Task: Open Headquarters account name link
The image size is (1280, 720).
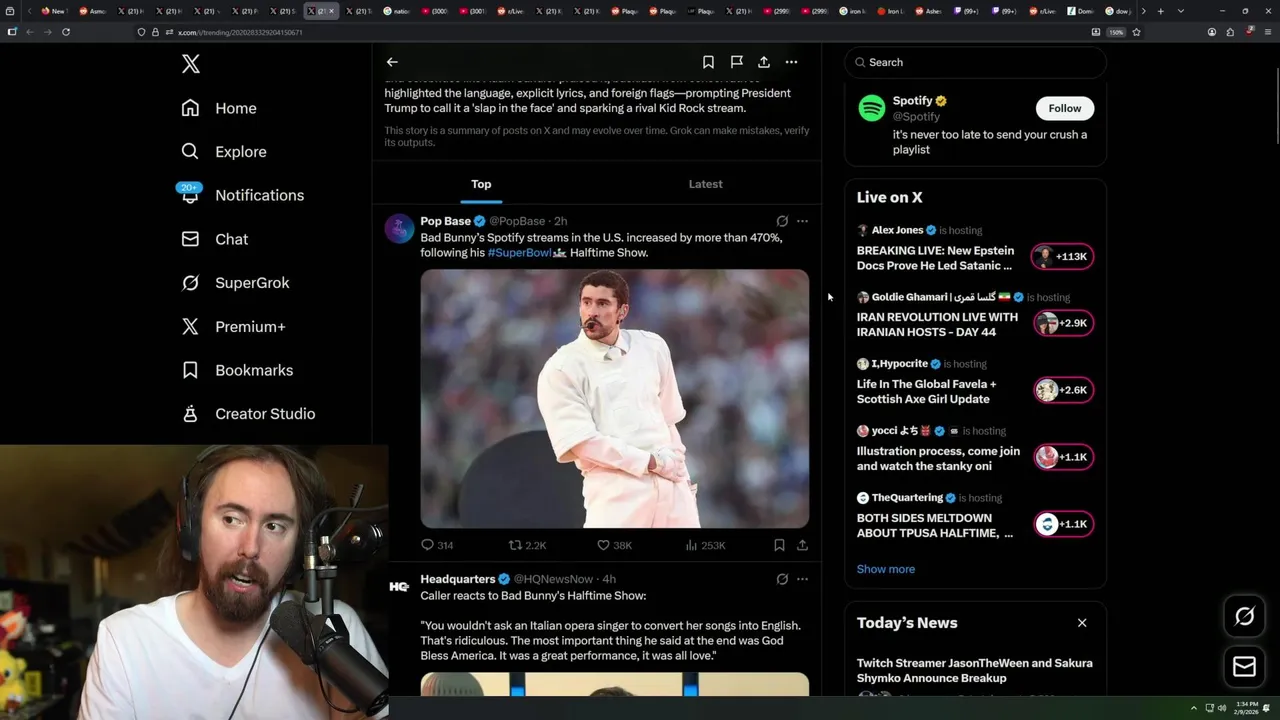Action: coord(457,579)
